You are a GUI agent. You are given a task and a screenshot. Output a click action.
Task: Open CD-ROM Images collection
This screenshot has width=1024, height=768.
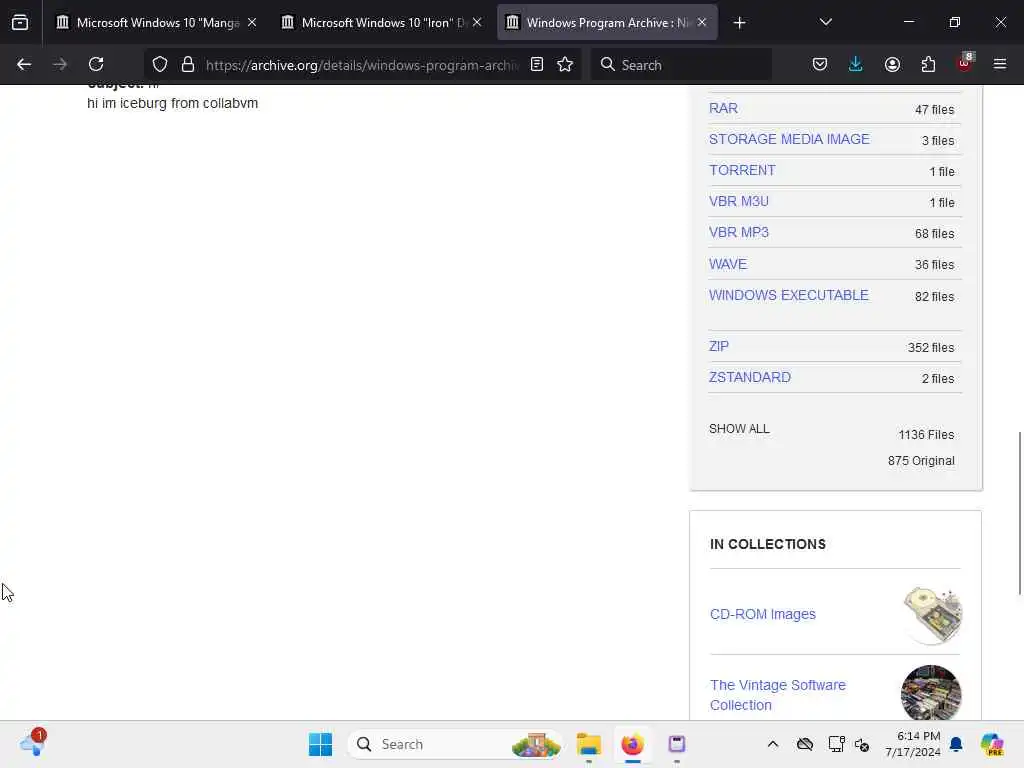[763, 615]
